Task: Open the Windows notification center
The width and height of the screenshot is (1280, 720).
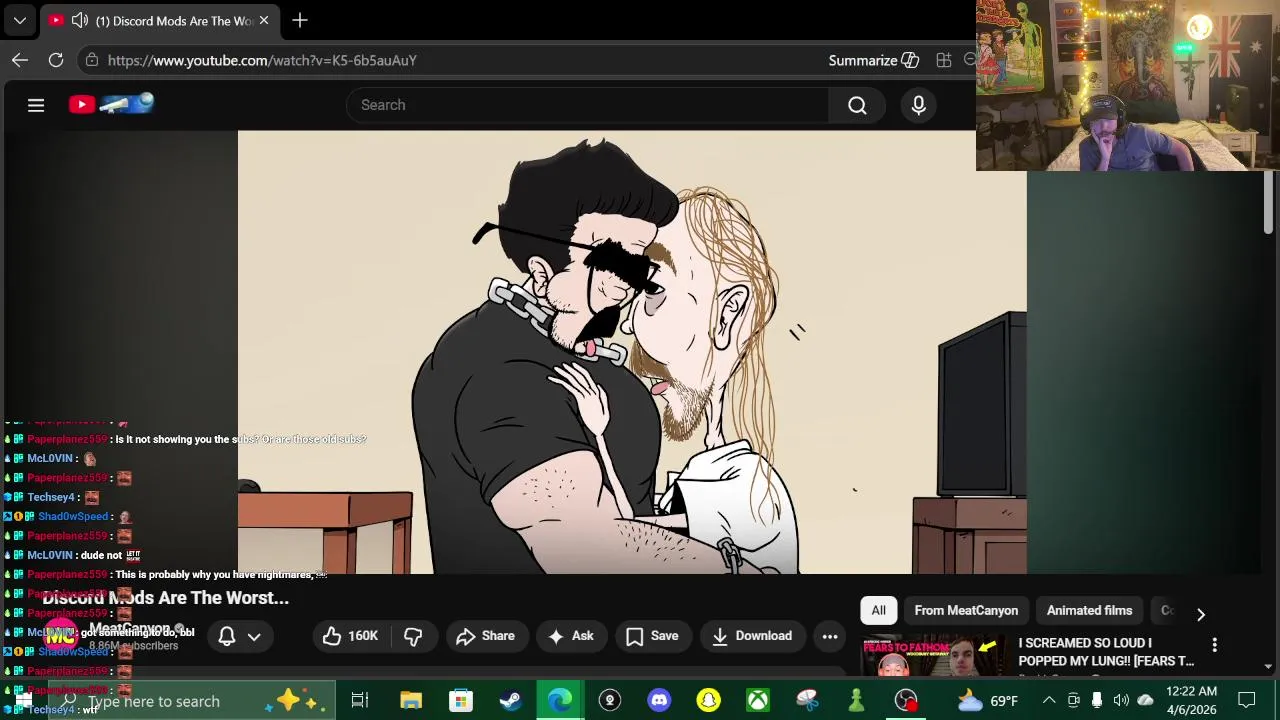Action: [x=1247, y=701]
